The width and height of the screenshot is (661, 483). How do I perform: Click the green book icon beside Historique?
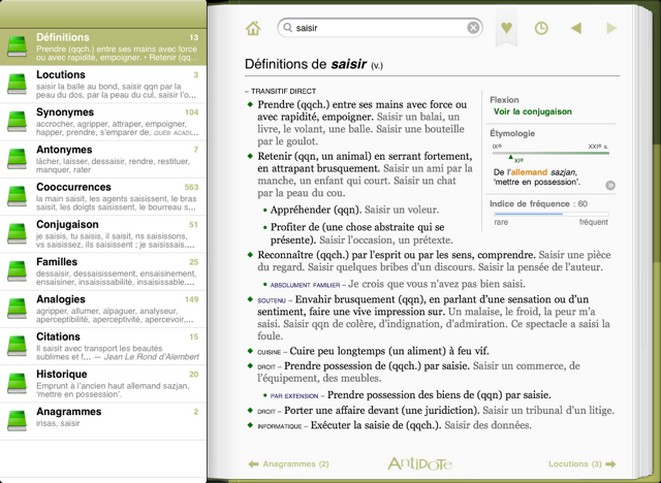(x=17, y=384)
